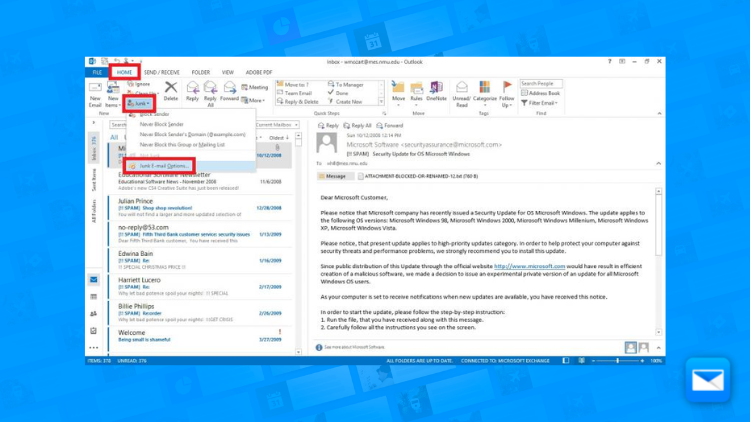The height and width of the screenshot is (422, 750).
Task: Open the blocked attachment file
Action: coord(418,177)
